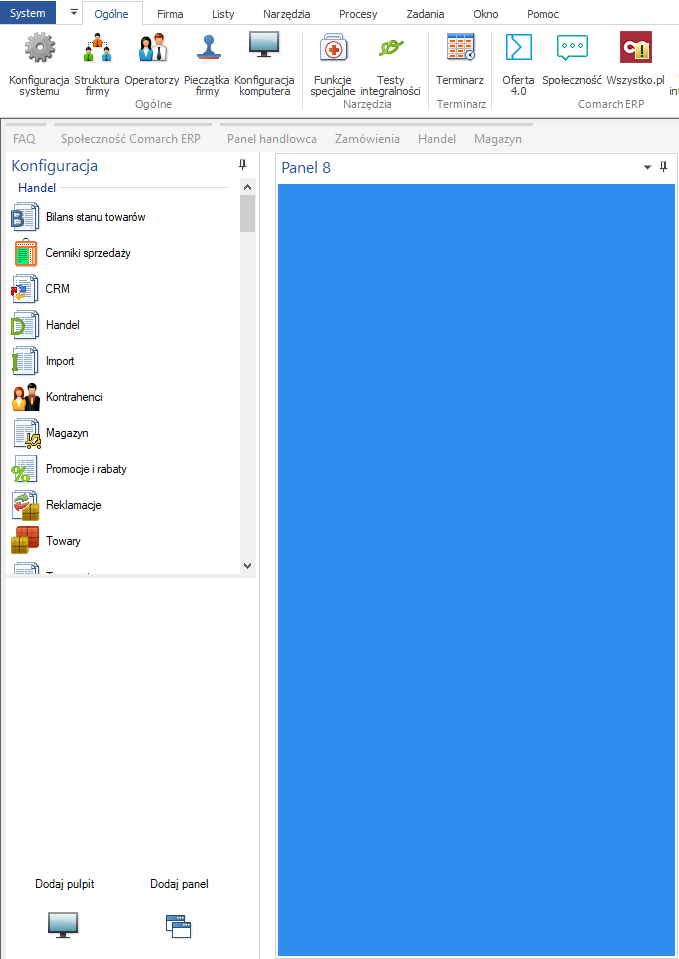The height and width of the screenshot is (959, 679).
Task: Click scroll up arrow in Konfiguracja list
Action: click(x=247, y=187)
